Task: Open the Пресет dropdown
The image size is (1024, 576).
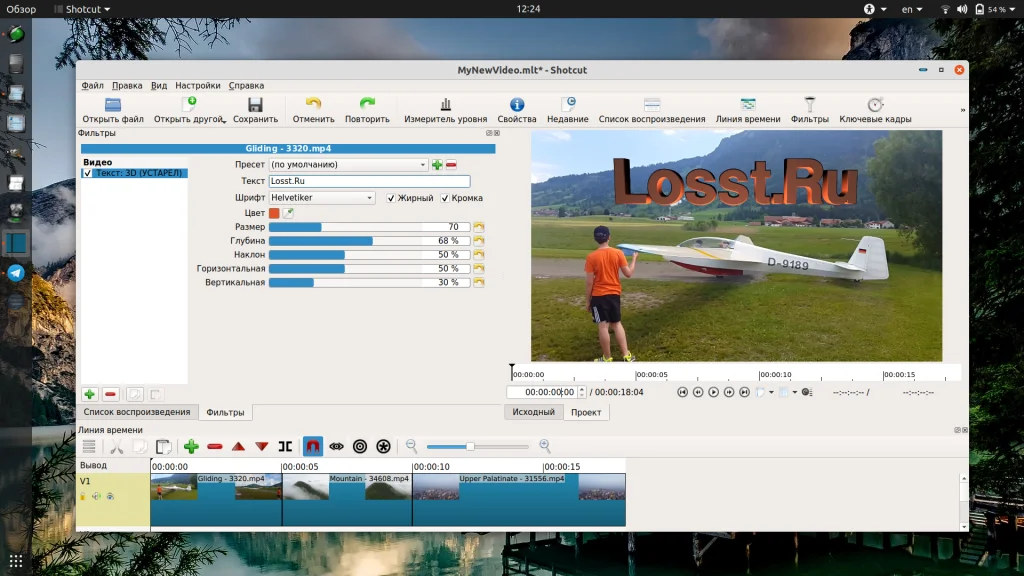Action: click(x=348, y=165)
